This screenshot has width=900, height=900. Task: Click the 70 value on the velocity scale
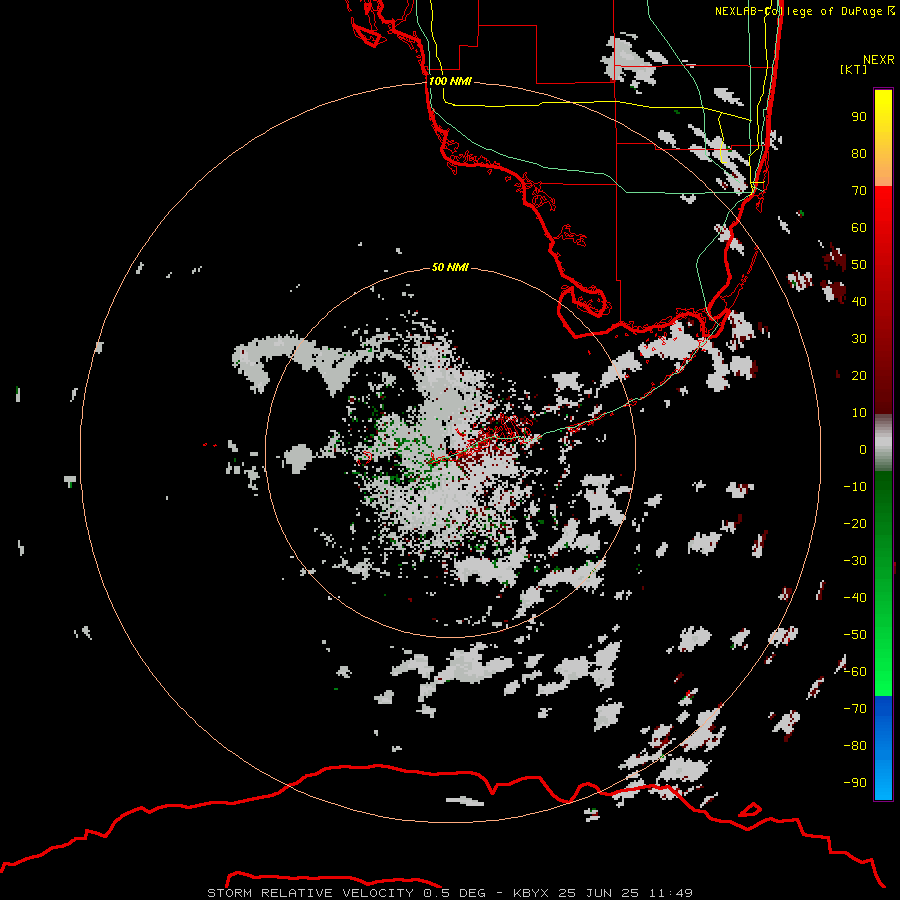tap(859, 191)
